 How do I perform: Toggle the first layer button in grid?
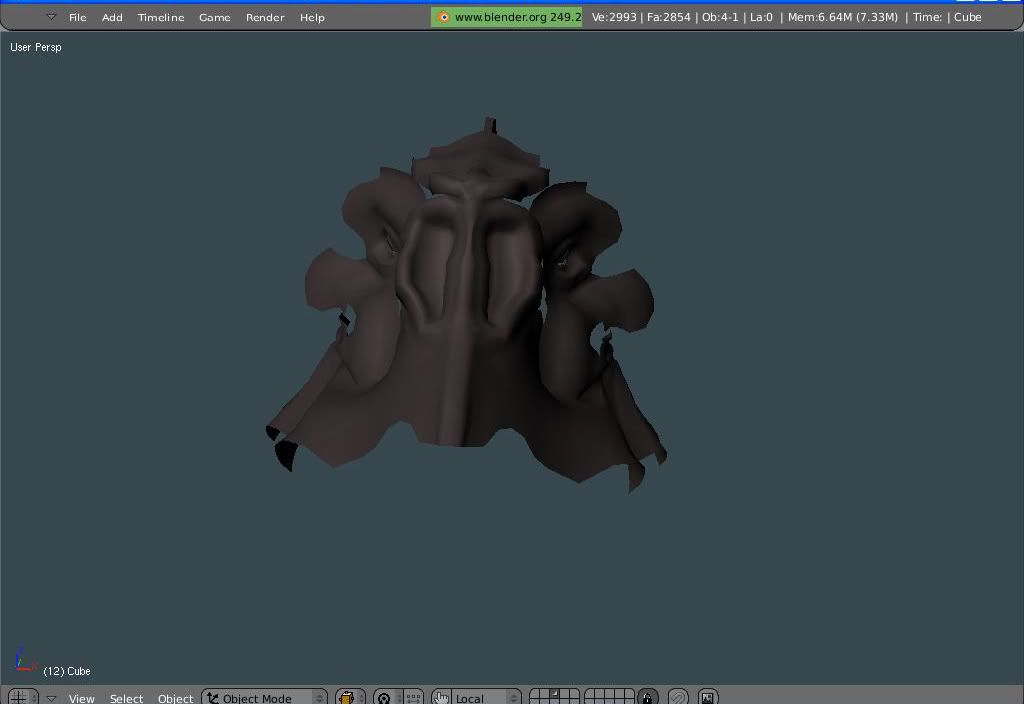pos(535,693)
